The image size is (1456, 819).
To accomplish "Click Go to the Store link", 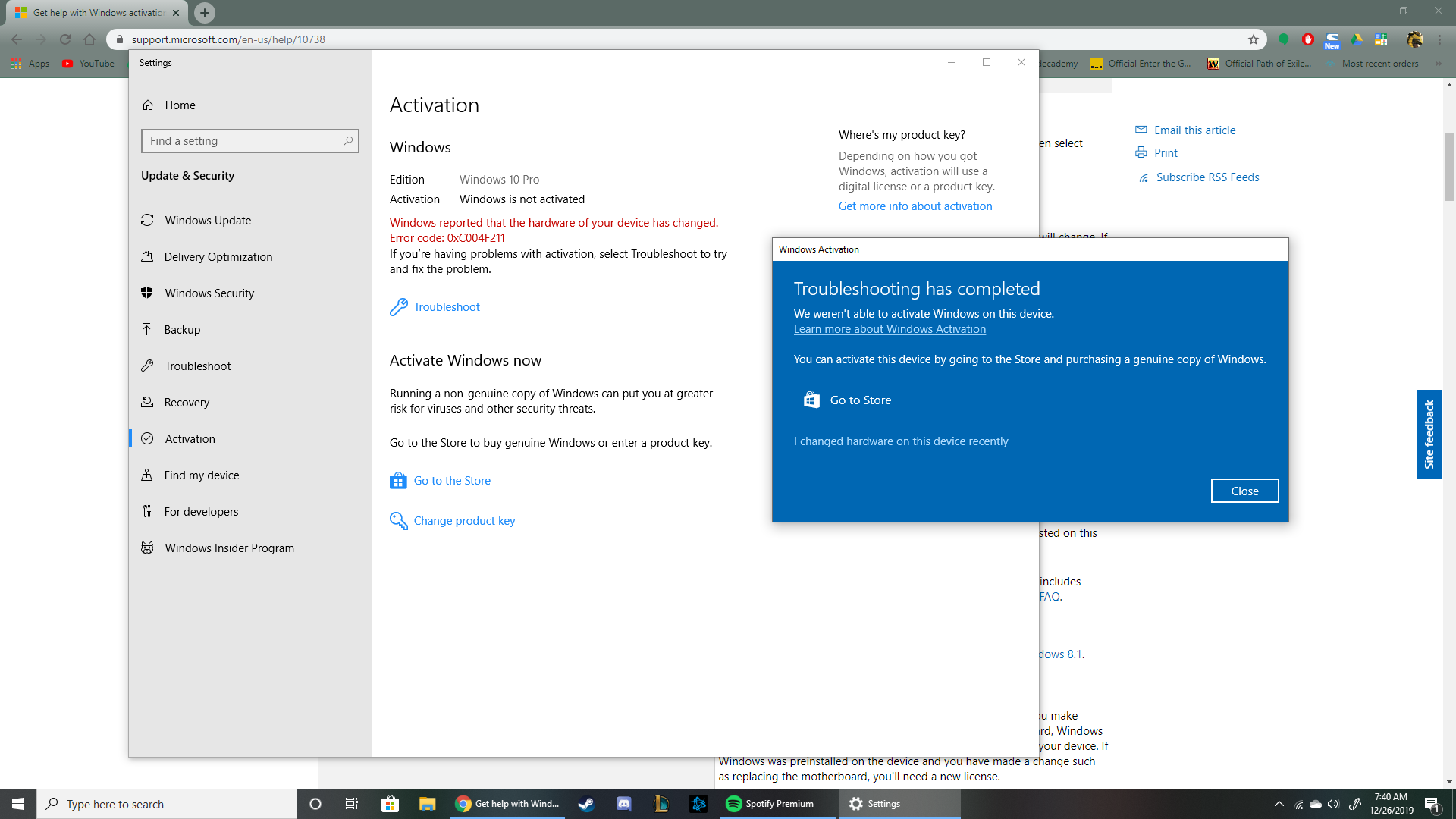I will (x=441, y=481).
